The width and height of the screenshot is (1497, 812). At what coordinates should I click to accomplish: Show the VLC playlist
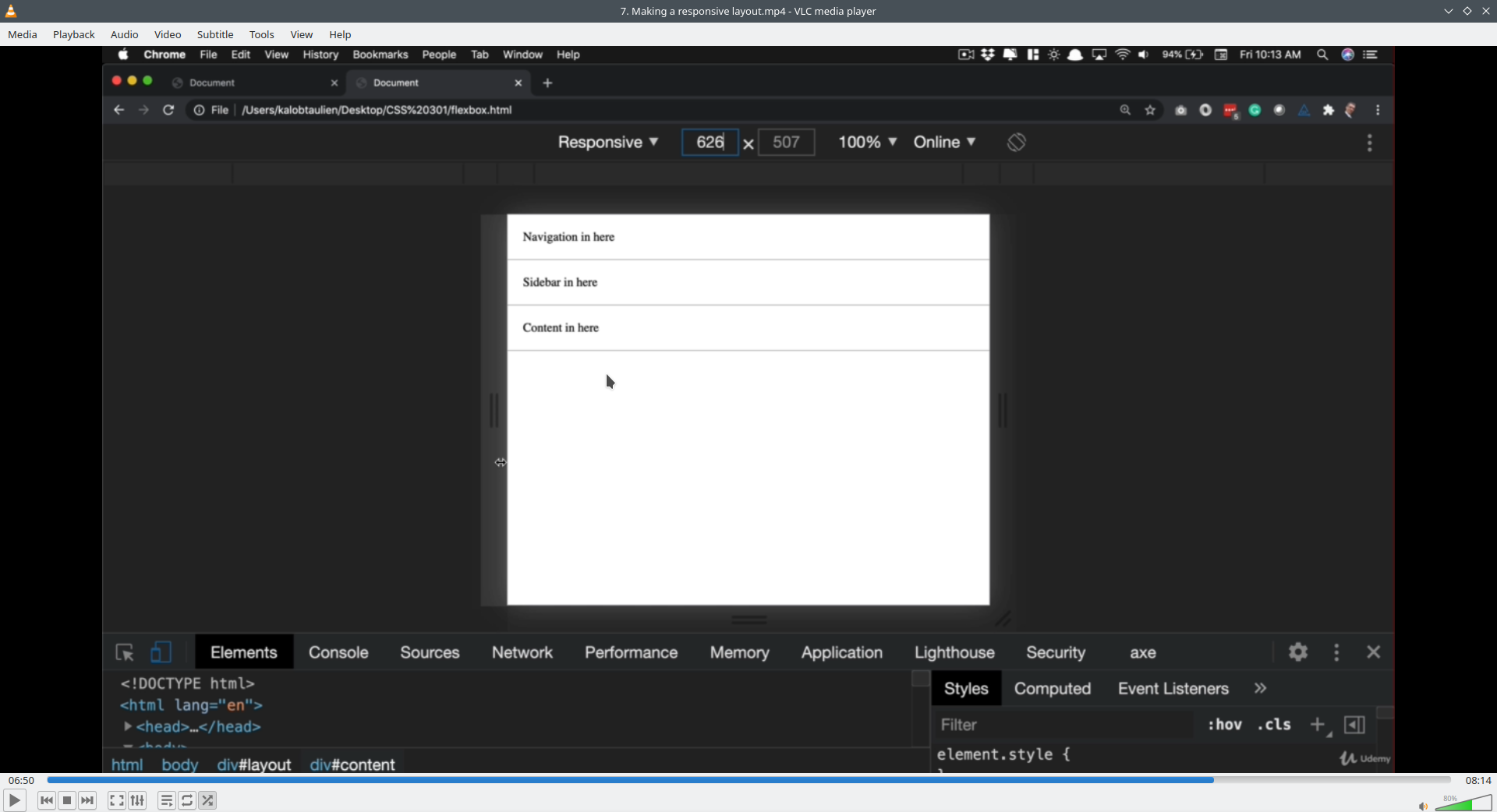click(167, 800)
